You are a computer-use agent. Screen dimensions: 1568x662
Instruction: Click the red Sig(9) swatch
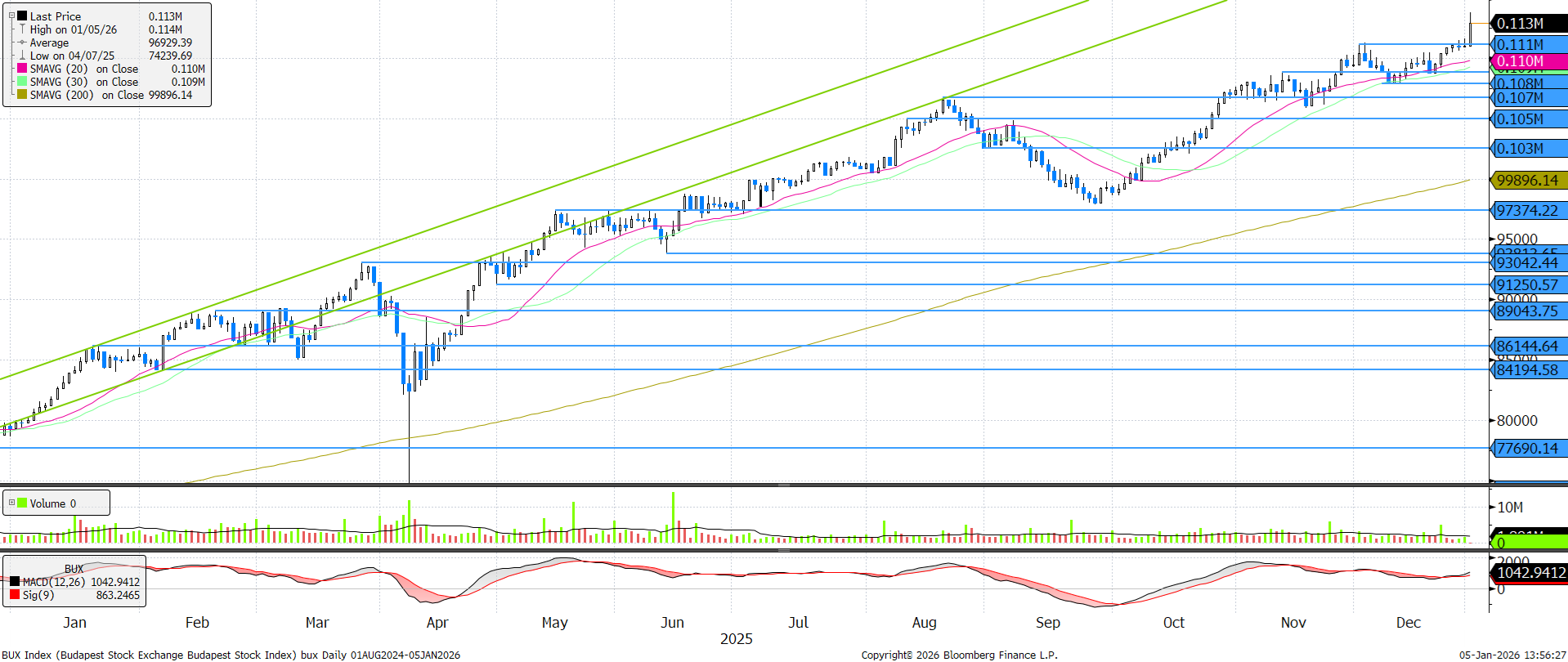[x=15, y=595]
